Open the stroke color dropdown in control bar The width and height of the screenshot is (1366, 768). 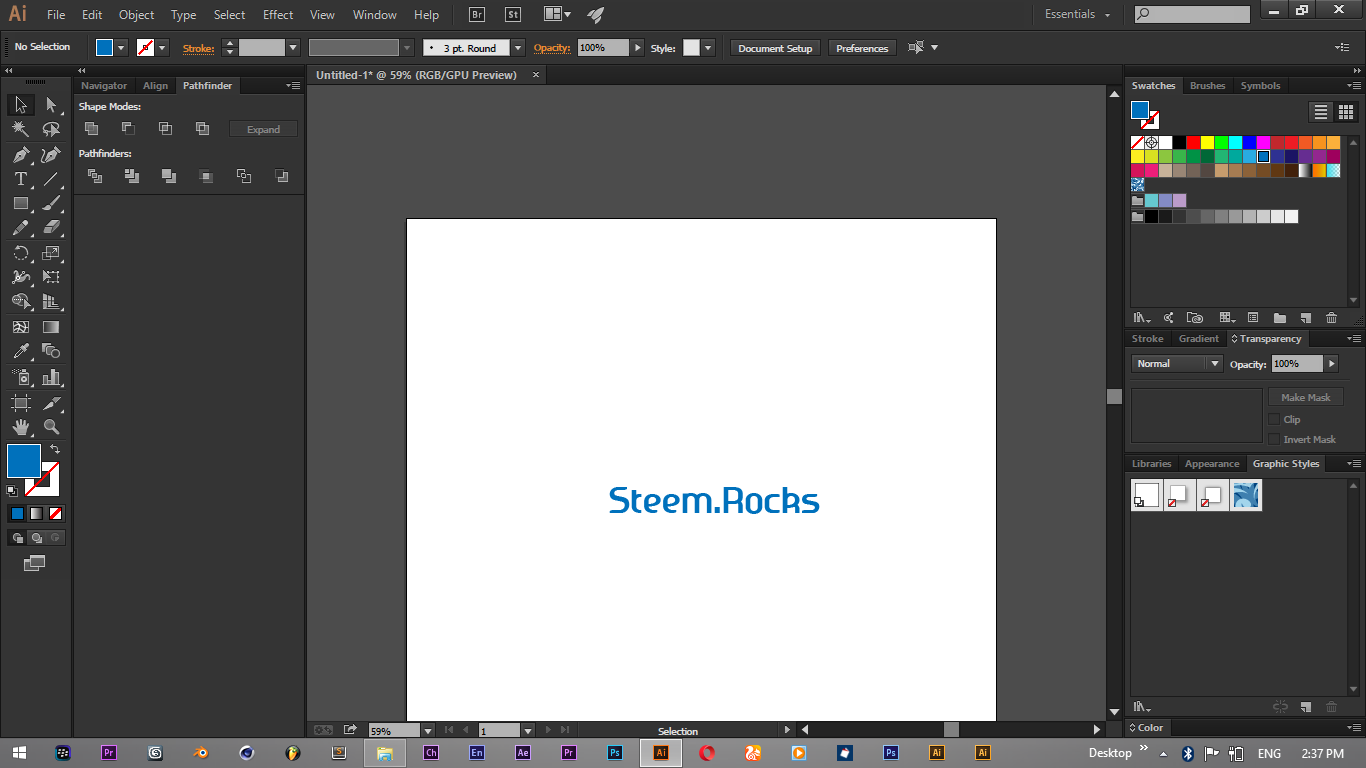pyautogui.click(x=162, y=47)
